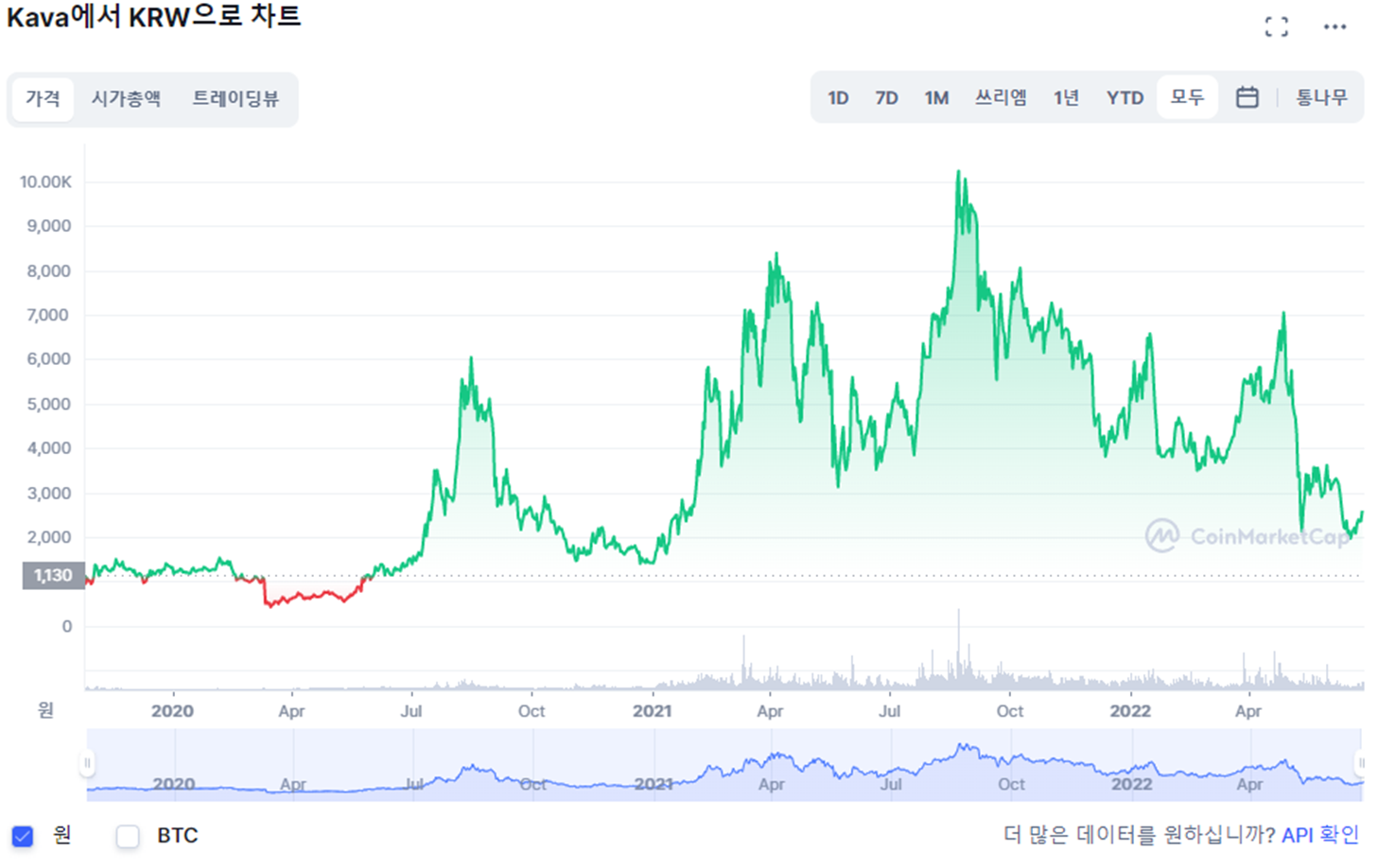Grab the left range slider handle

[87, 763]
